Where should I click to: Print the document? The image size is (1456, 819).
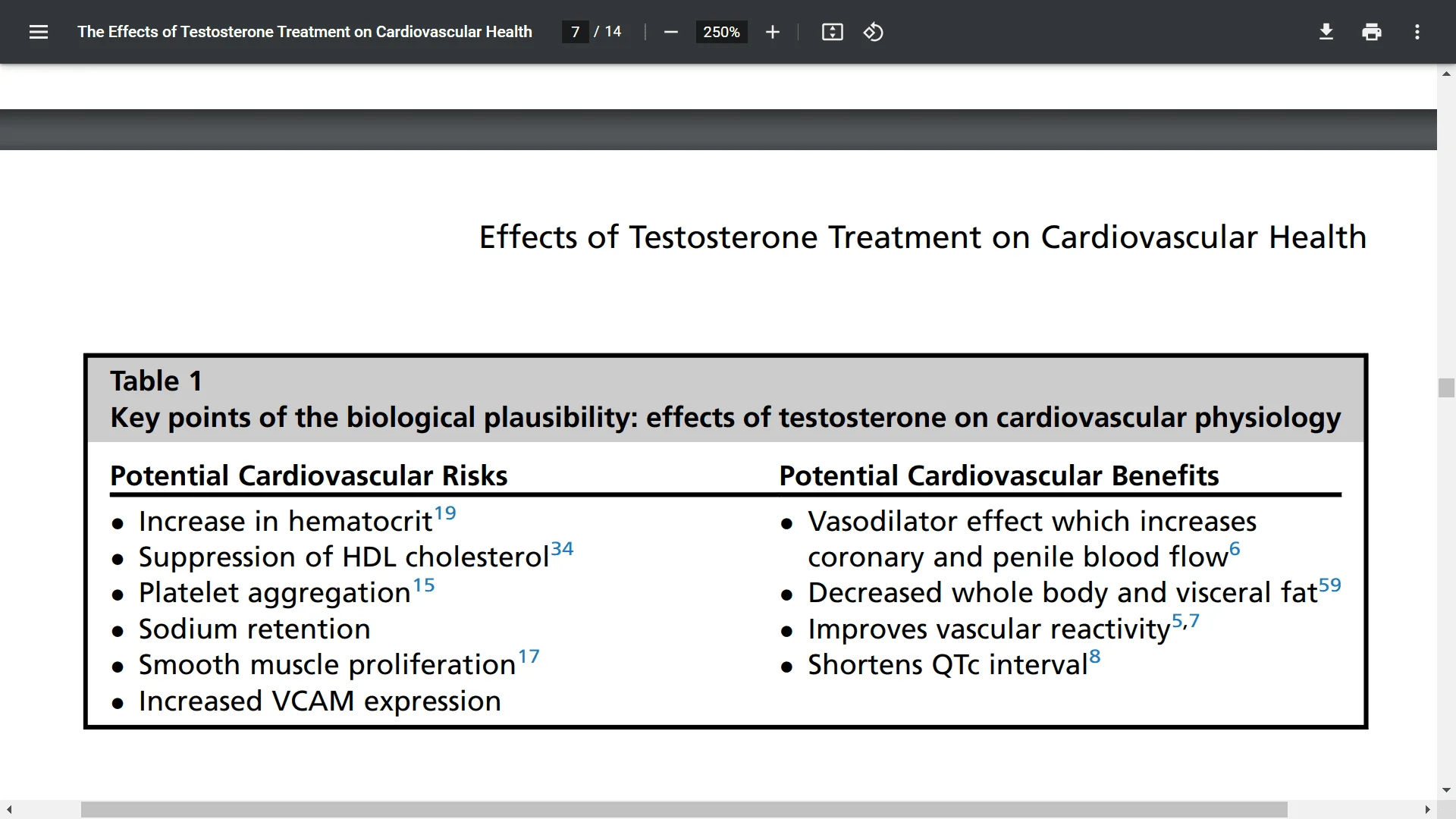point(1371,32)
